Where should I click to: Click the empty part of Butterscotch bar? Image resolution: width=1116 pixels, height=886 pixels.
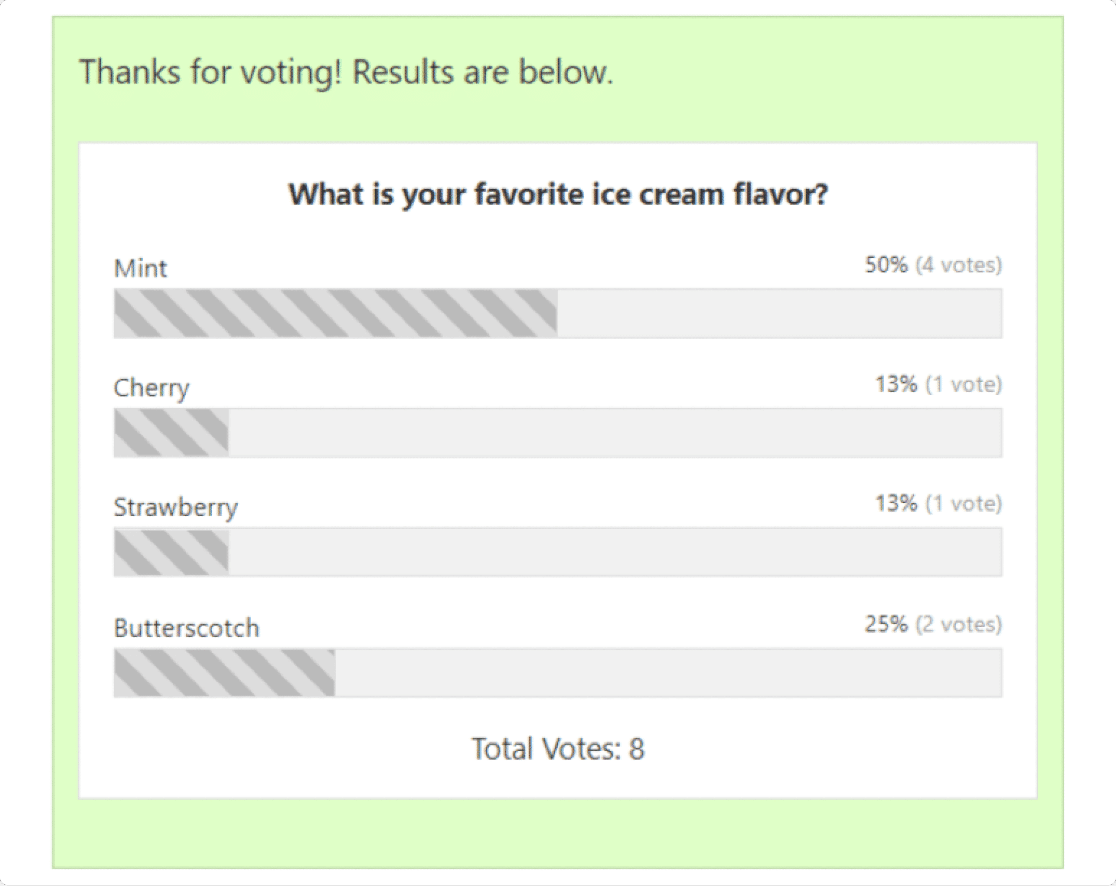click(668, 673)
